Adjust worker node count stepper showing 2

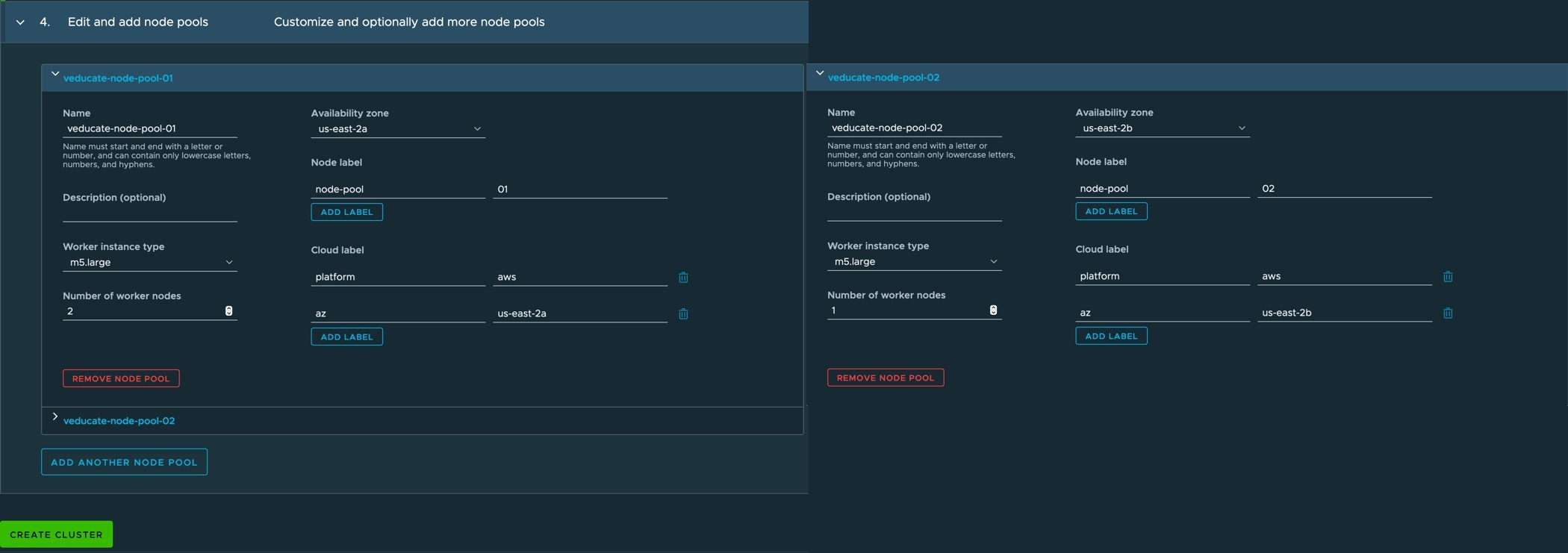coord(228,311)
